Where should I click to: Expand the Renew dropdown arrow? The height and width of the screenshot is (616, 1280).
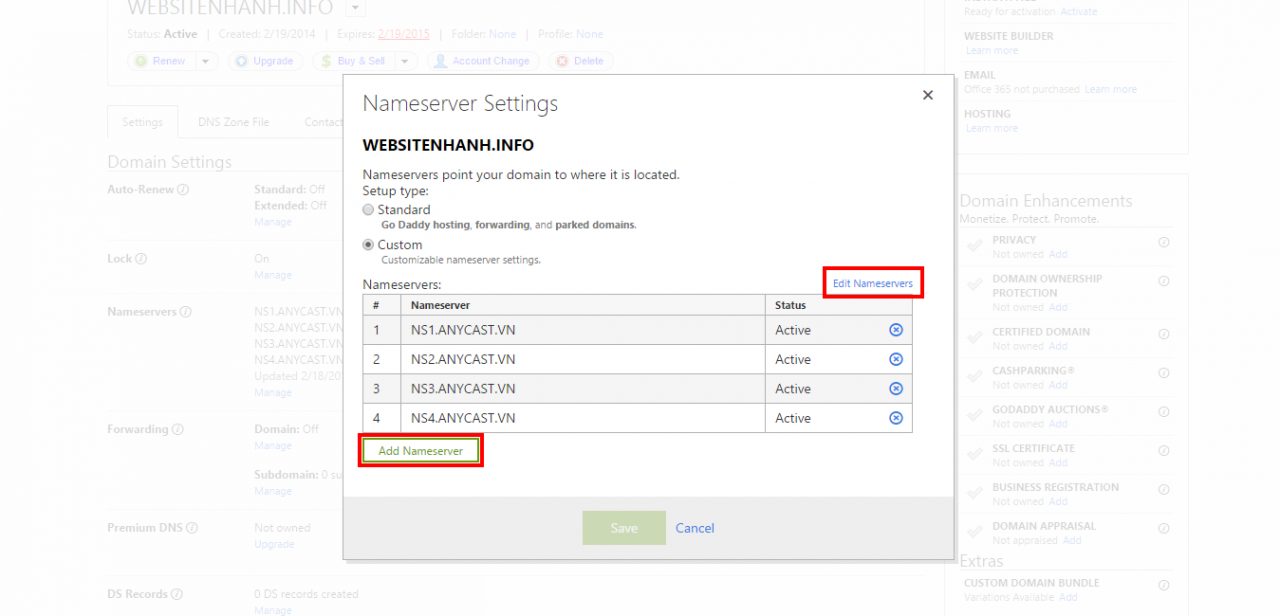pos(206,61)
